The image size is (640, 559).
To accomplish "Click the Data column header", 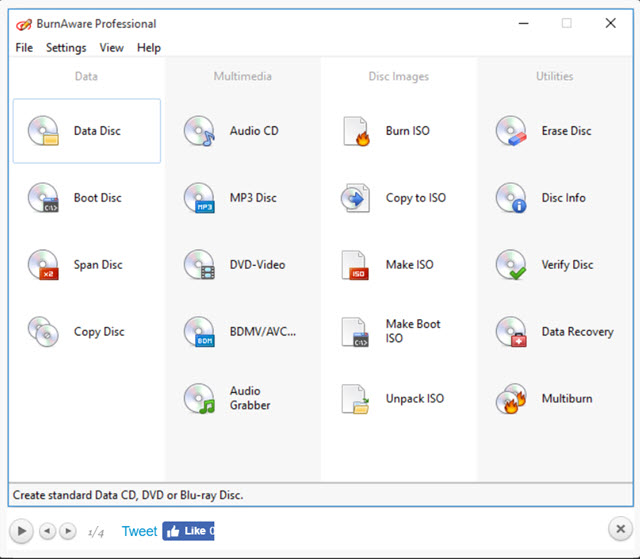I will click(x=86, y=76).
